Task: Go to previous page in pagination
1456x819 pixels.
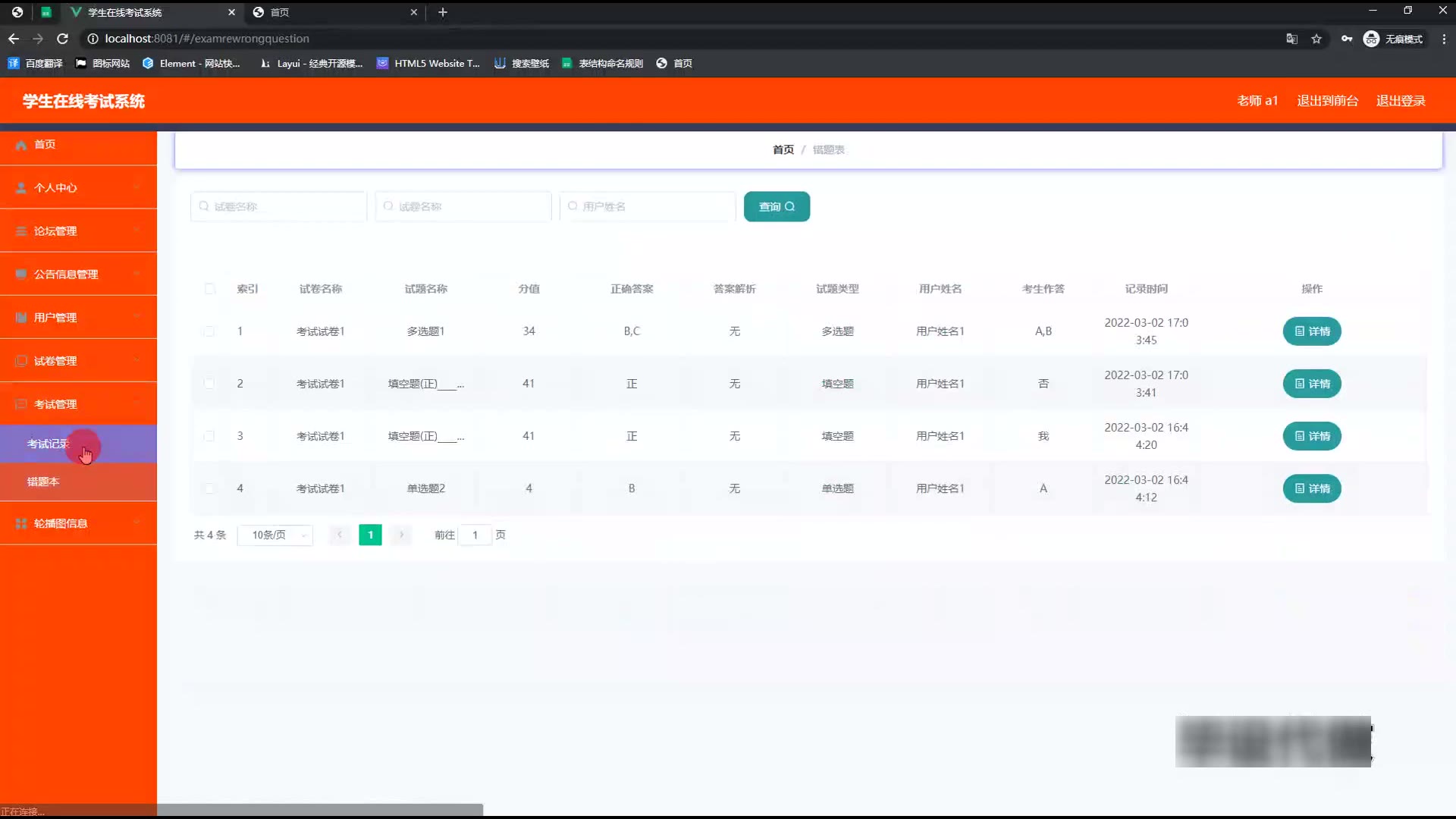Action: coord(340,535)
